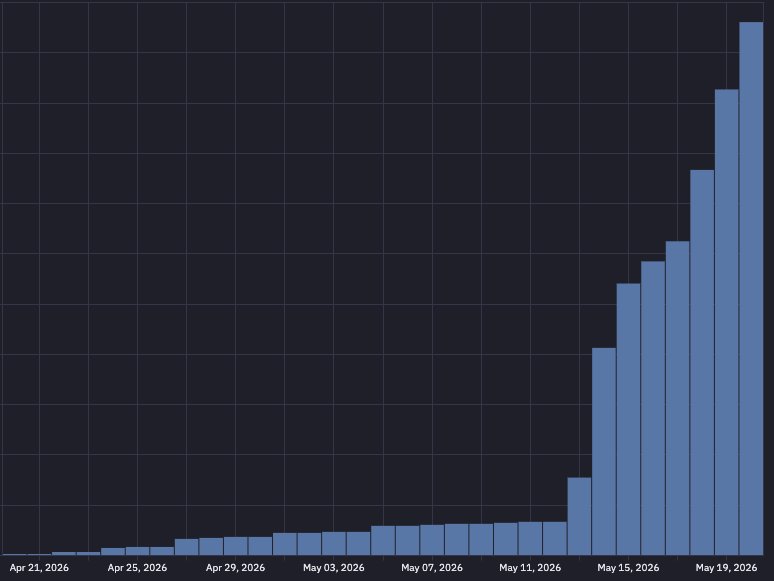774x581 pixels.
Task: Click the May 14 bar
Action: coord(604,451)
